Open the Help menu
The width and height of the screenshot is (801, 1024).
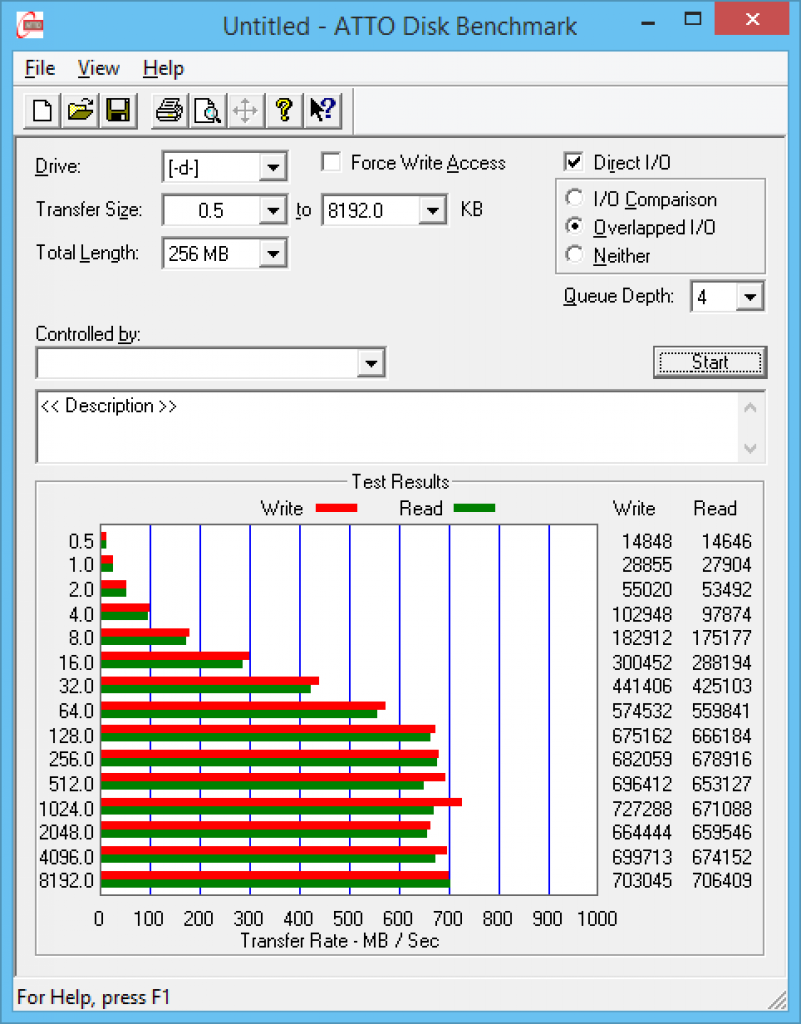[x=163, y=68]
